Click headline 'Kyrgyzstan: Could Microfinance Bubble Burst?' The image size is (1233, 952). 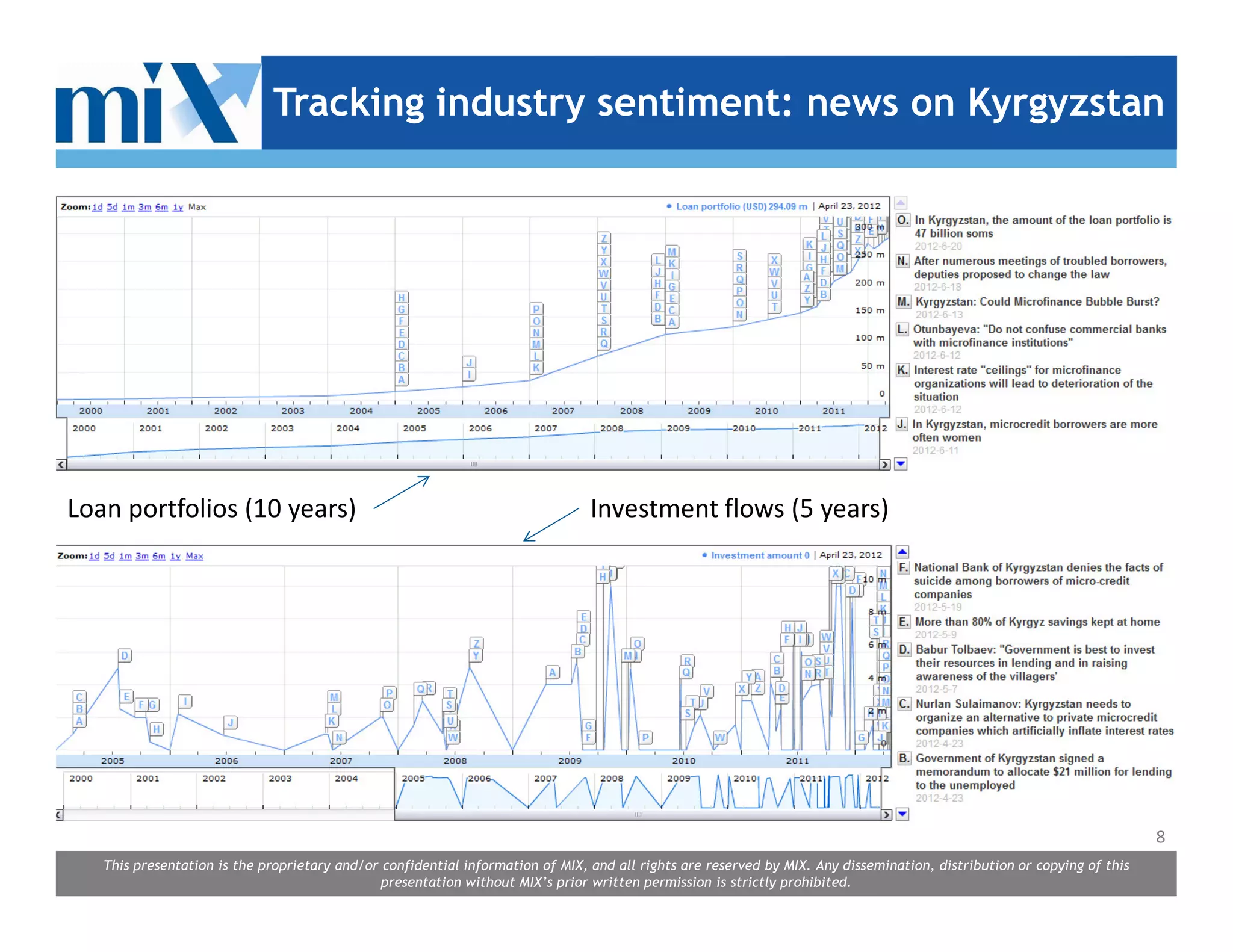(1037, 301)
